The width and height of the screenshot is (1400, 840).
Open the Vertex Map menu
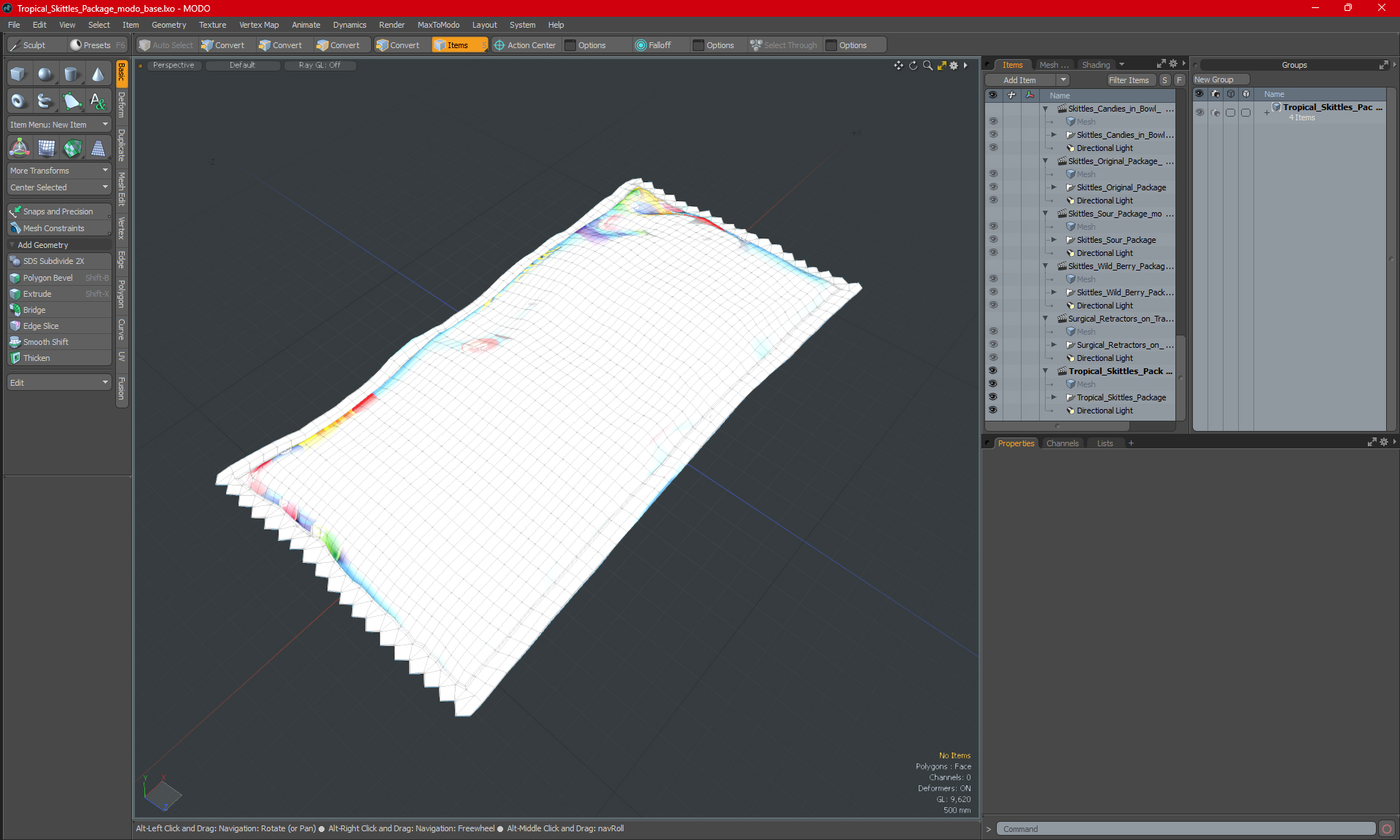point(259,25)
